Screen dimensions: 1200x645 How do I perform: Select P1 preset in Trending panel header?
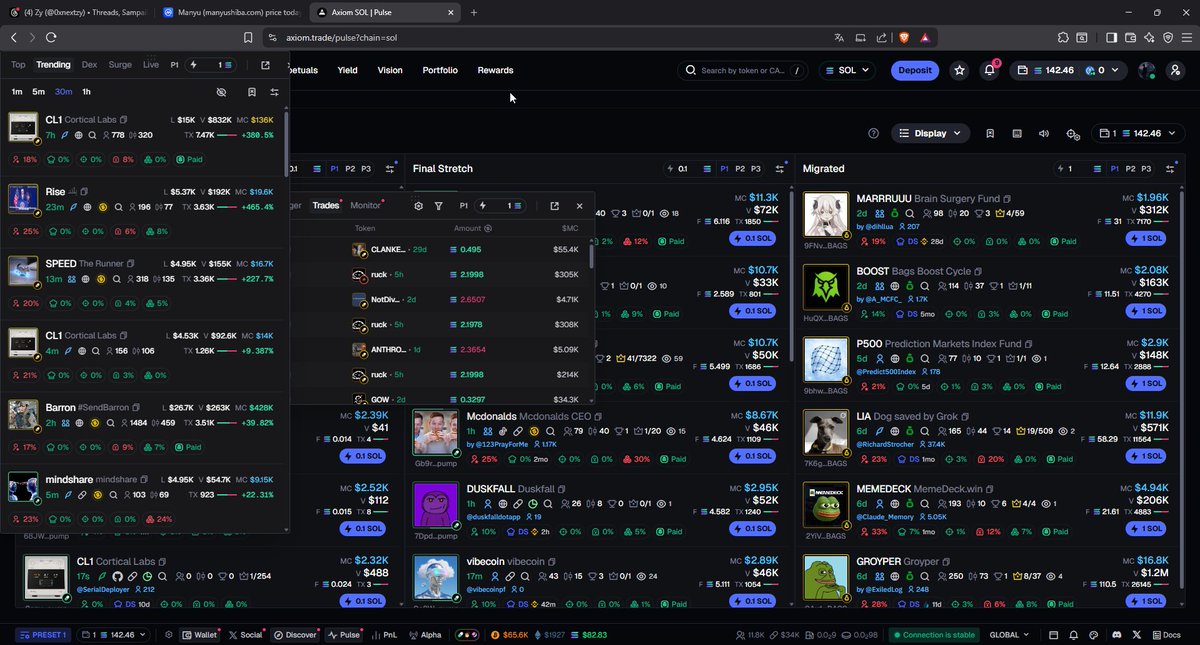pos(174,65)
